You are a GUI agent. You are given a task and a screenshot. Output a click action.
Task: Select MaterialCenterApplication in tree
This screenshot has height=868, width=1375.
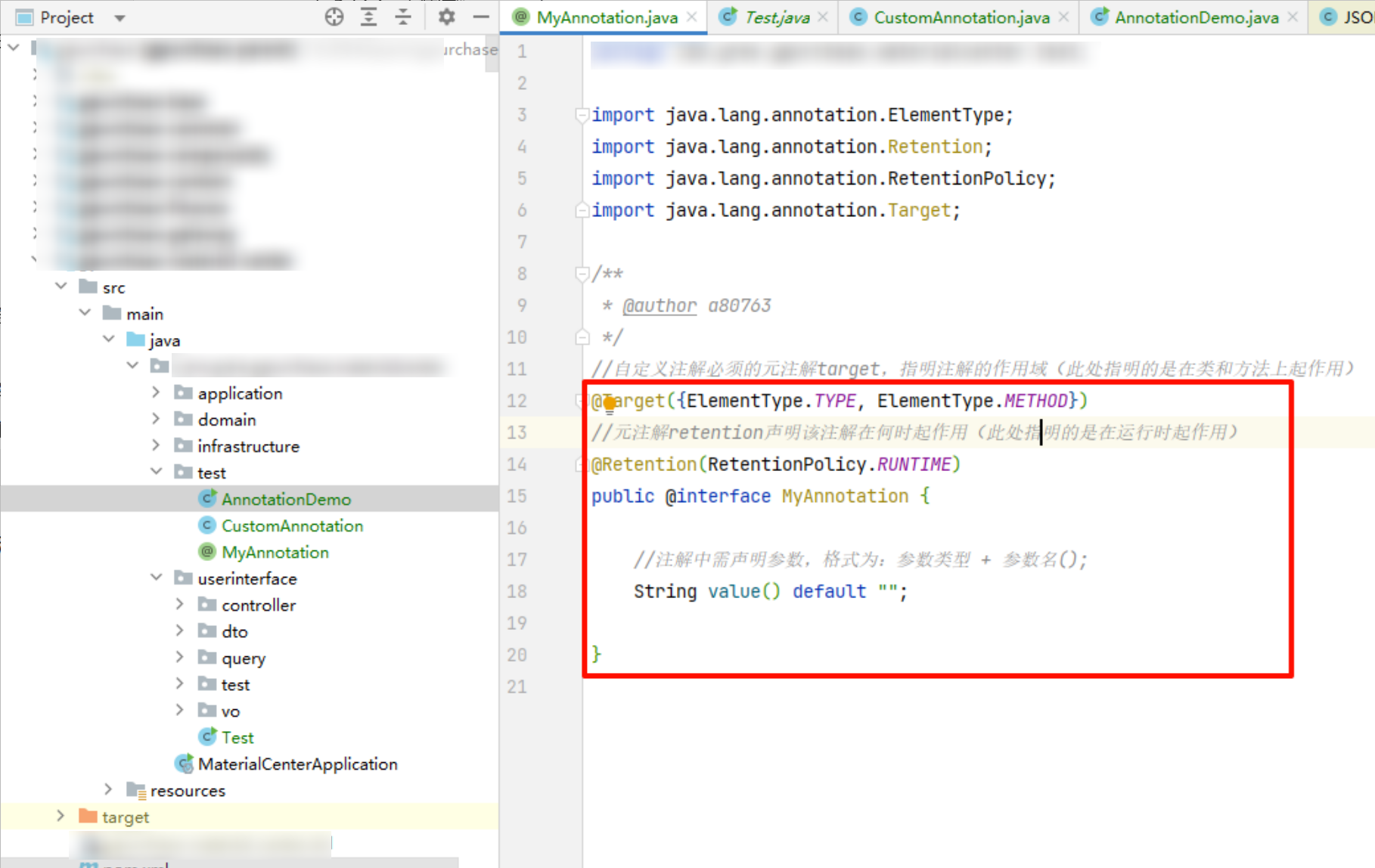(x=297, y=764)
